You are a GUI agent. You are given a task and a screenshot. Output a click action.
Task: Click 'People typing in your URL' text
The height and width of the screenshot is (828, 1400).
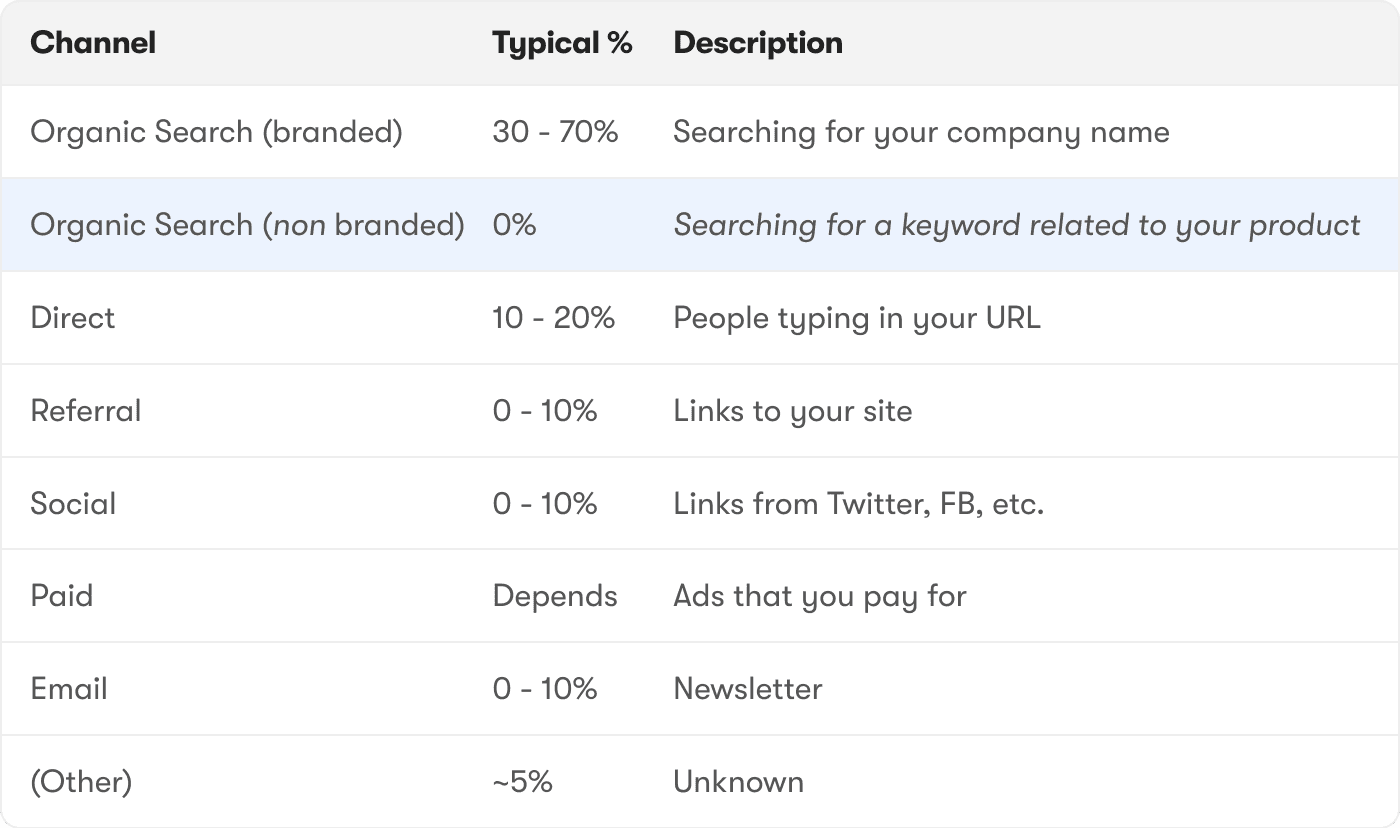tap(857, 318)
